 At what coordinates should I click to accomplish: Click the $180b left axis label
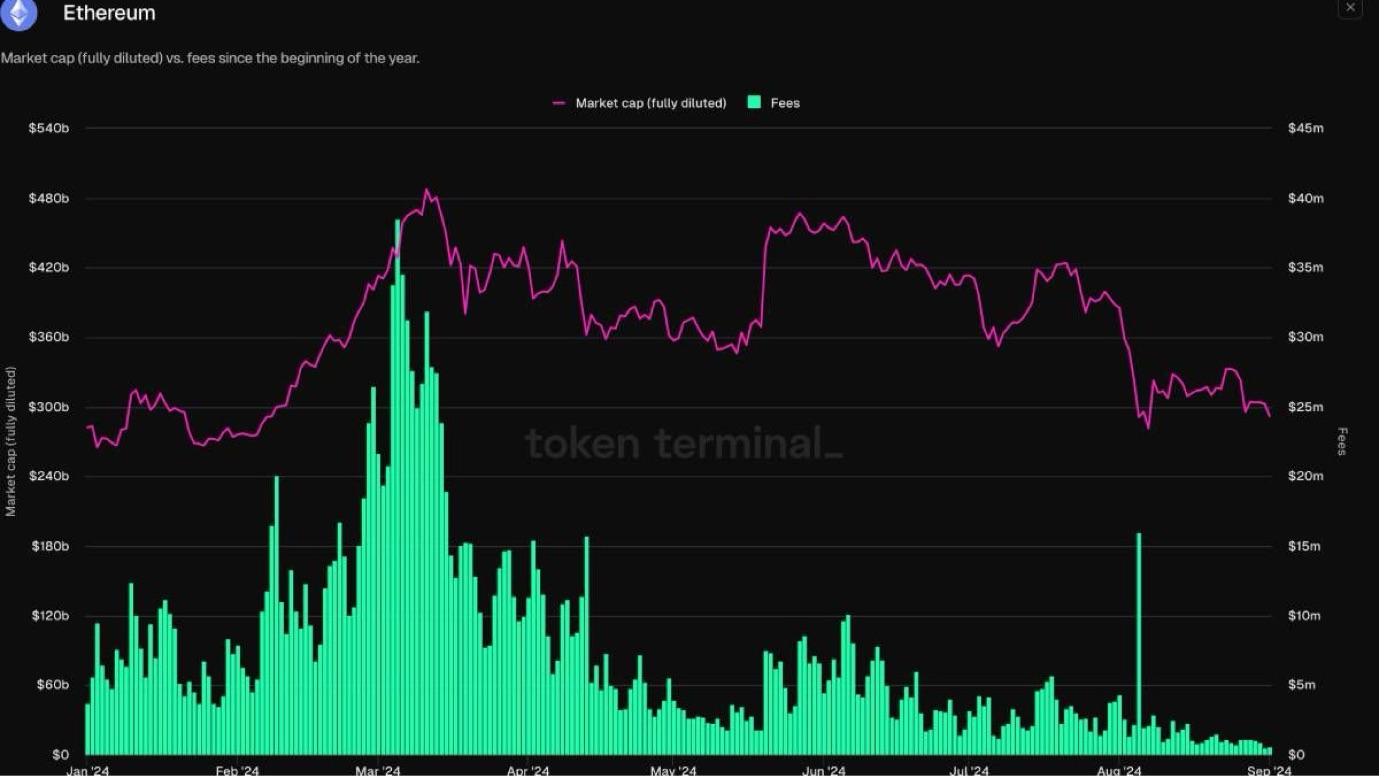coord(48,546)
